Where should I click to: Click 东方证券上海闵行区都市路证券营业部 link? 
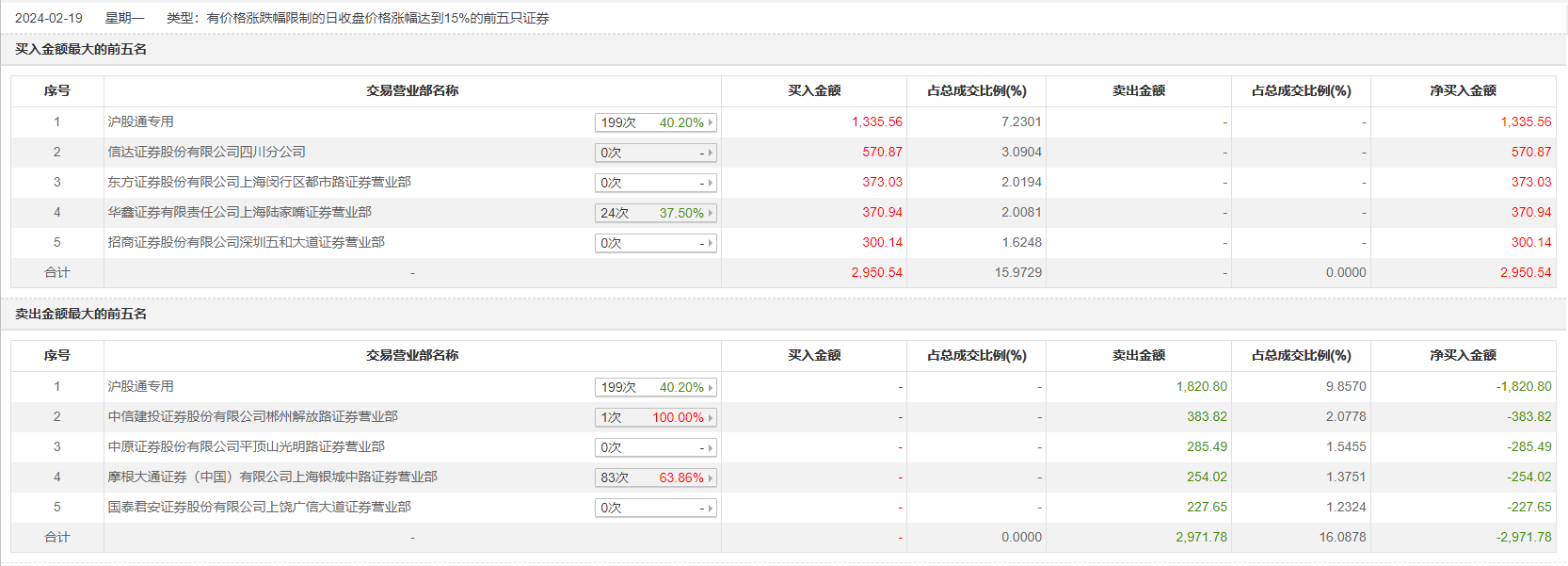coord(259,182)
